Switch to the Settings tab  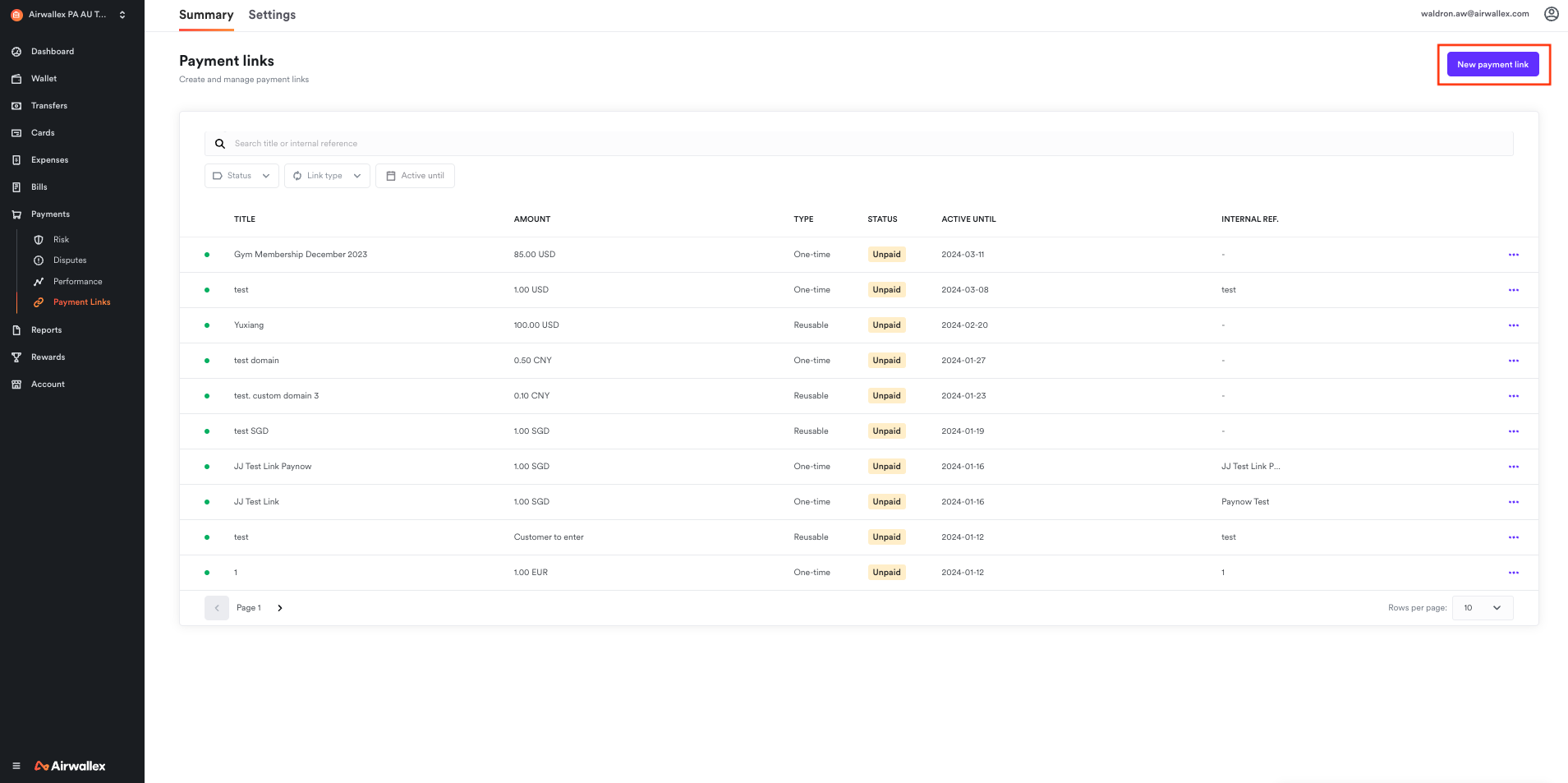272,15
